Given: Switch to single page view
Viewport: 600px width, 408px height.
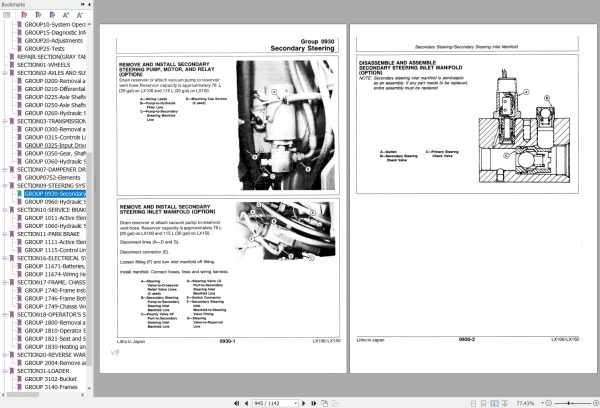Looking at the screenshot, I should (473, 403).
